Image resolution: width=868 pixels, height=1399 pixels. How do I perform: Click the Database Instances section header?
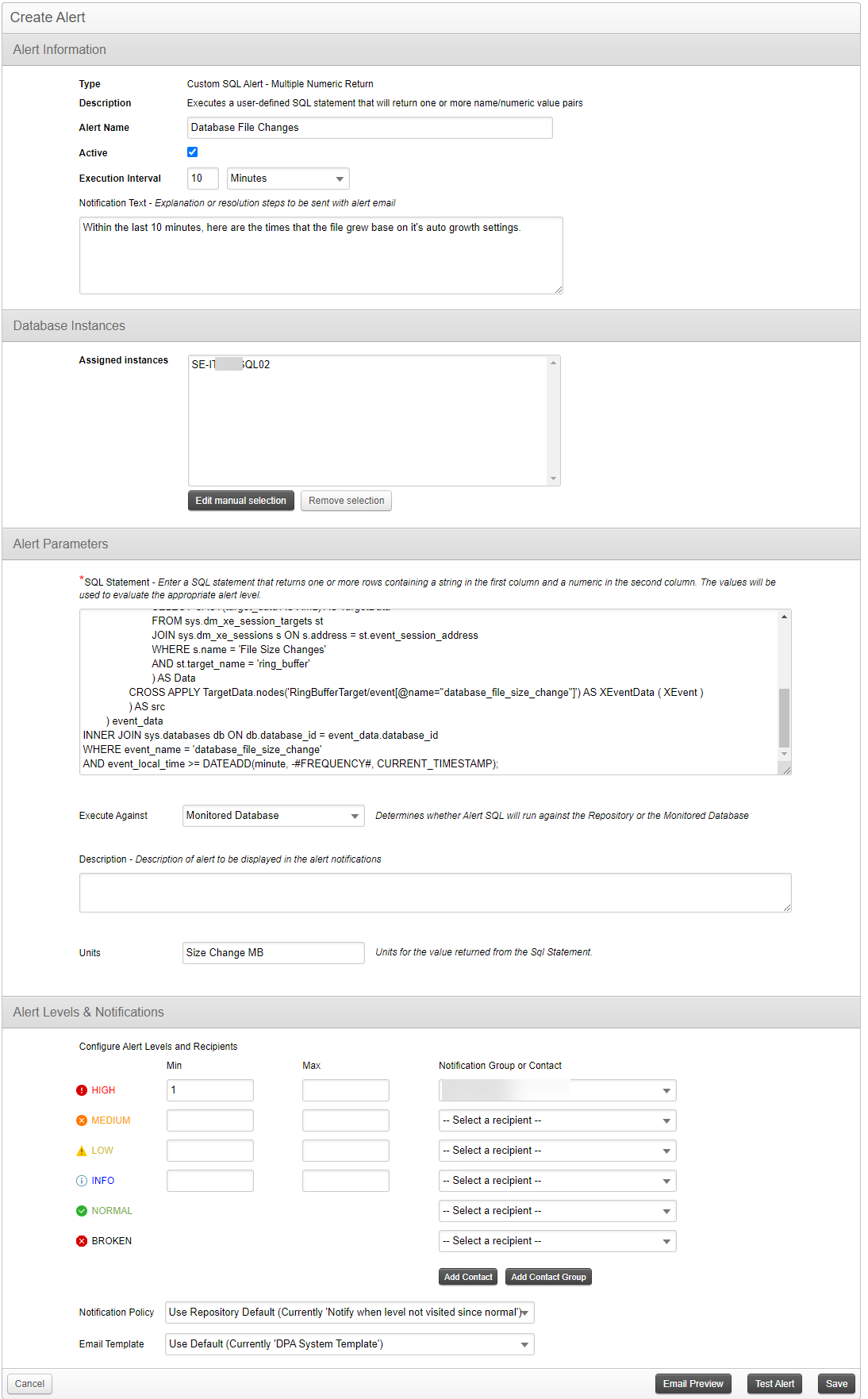click(x=431, y=325)
